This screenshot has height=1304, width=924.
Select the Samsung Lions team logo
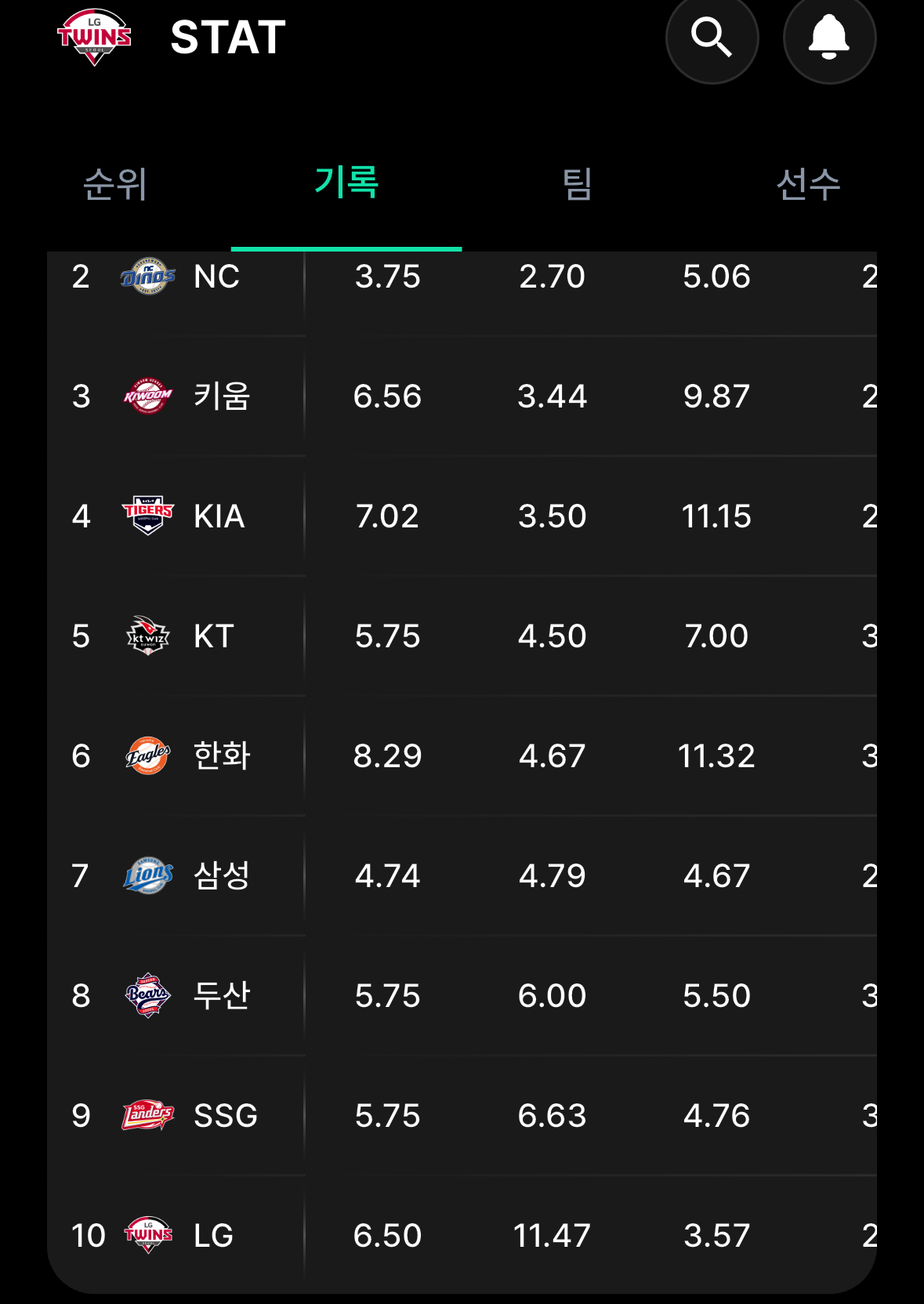click(x=147, y=875)
